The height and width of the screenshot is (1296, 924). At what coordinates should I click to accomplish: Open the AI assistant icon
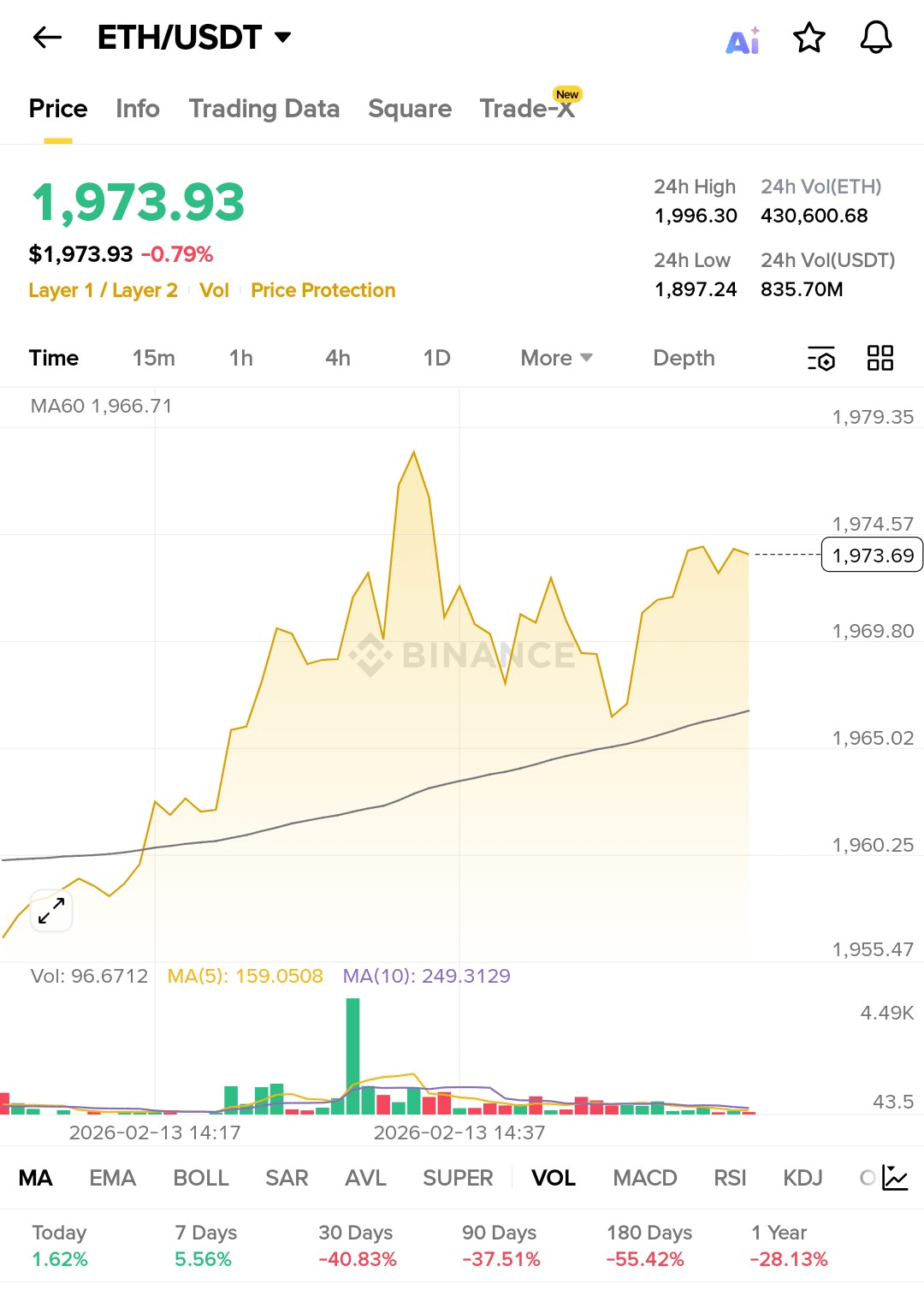tap(743, 39)
